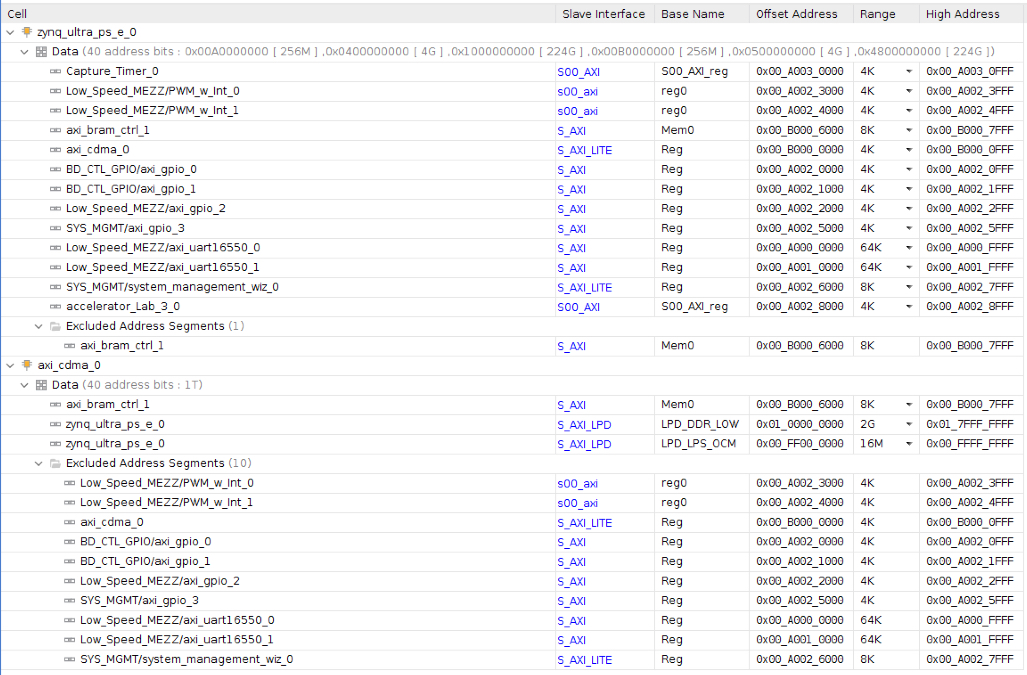Click the Slave Interface column header

pos(603,14)
